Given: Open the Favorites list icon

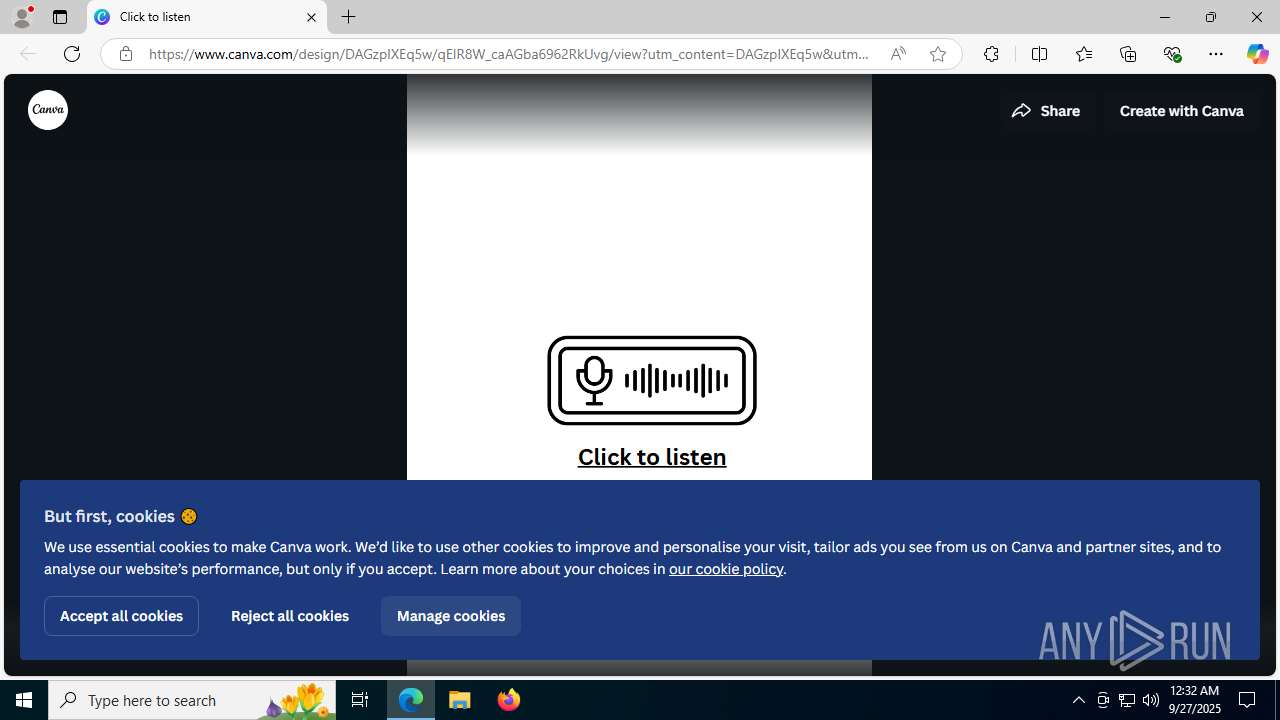Looking at the screenshot, I should pyautogui.click(x=1084, y=54).
